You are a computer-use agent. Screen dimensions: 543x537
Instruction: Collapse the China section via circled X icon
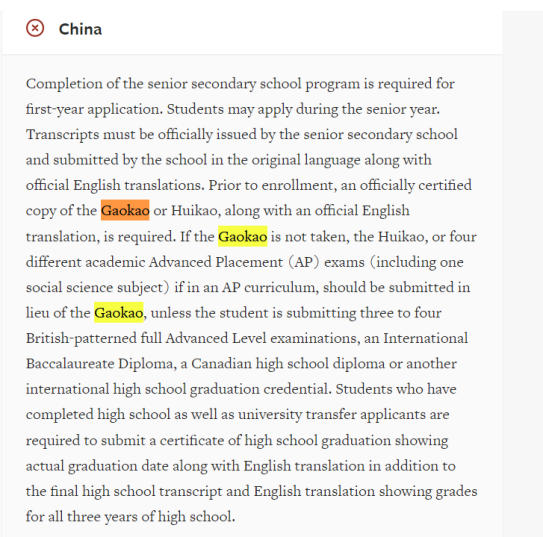click(x=35, y=28)
